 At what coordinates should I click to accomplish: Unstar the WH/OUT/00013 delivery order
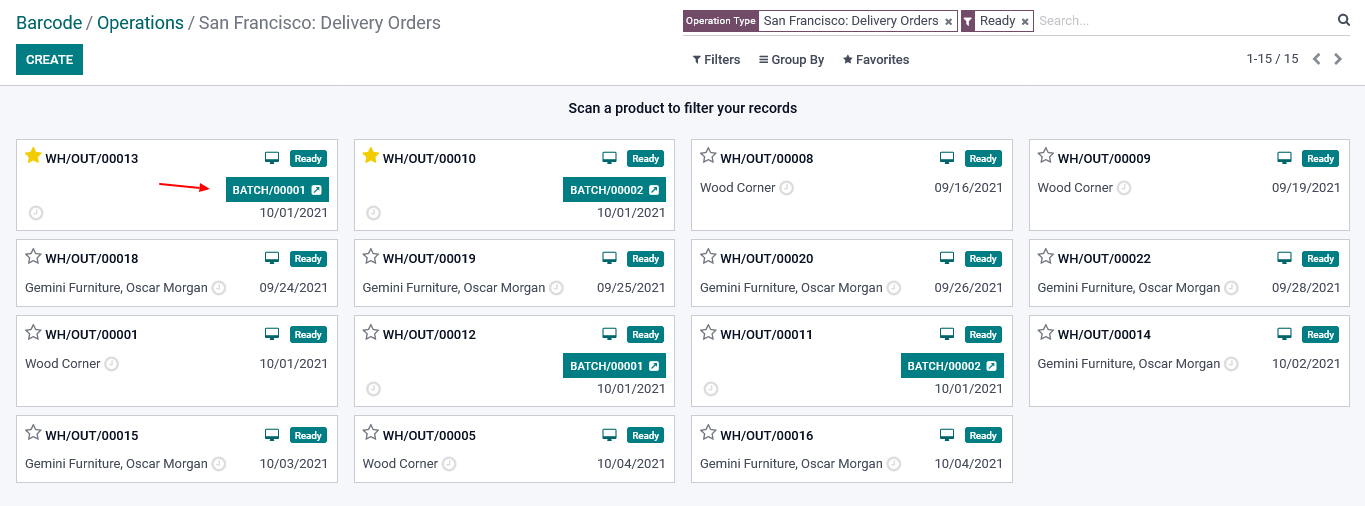click(x=33, y=156)
